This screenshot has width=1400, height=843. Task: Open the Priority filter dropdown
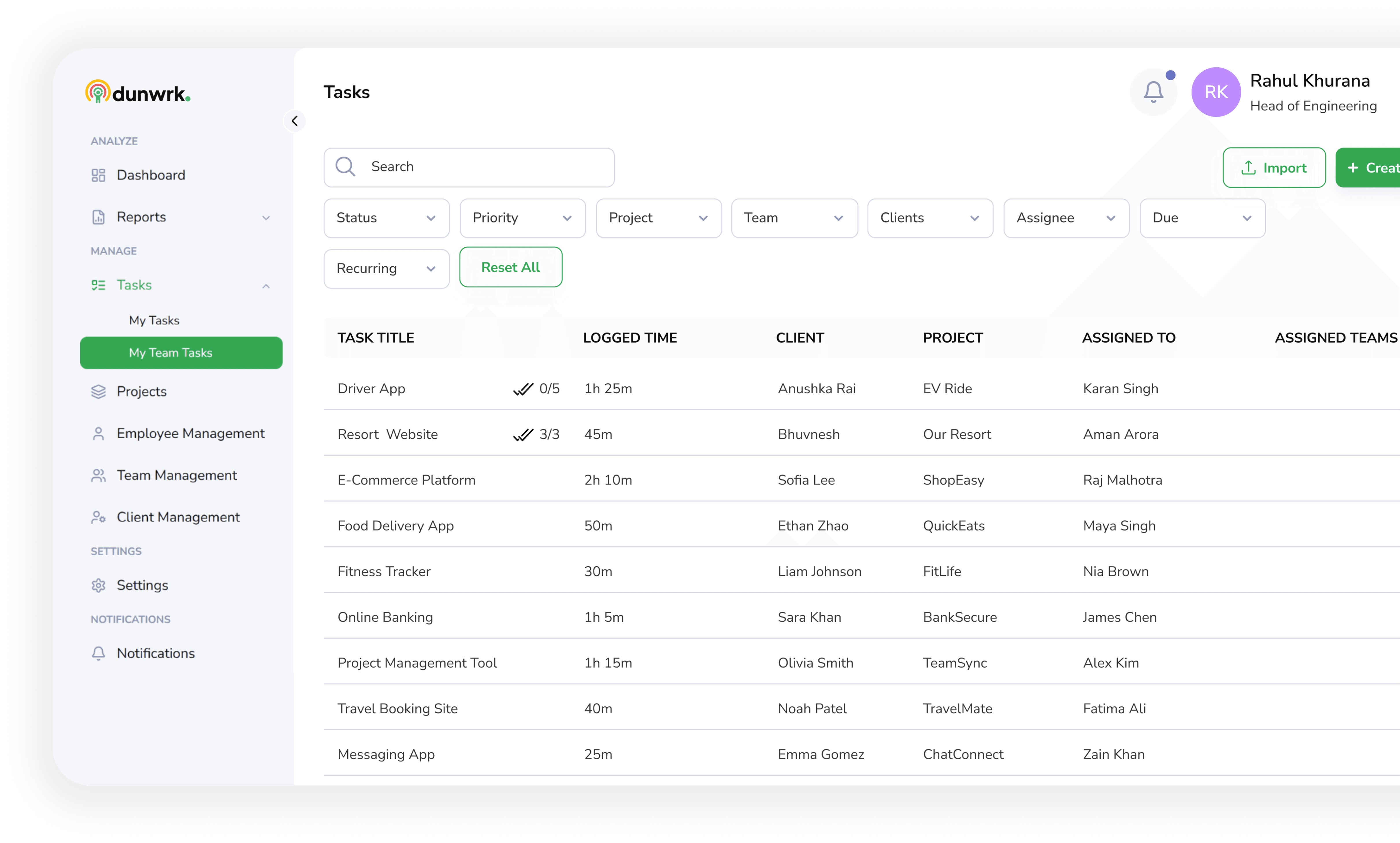[522, 218]
